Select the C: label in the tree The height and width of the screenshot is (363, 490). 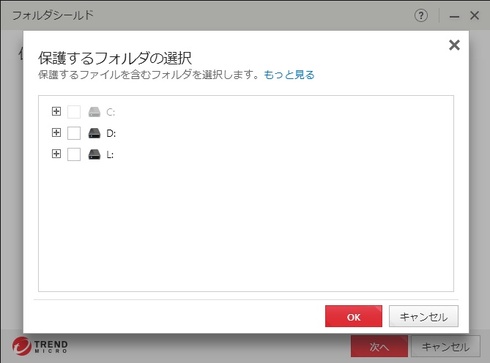111,112
